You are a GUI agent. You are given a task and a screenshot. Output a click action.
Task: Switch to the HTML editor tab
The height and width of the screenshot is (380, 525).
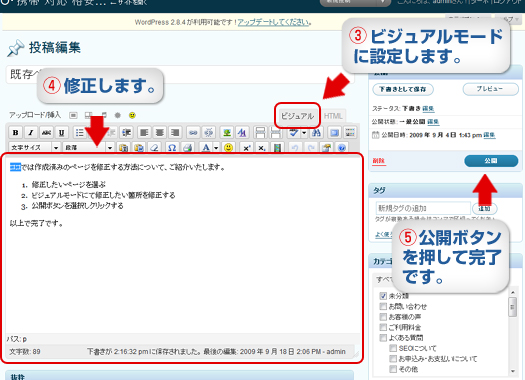(333, 116)
